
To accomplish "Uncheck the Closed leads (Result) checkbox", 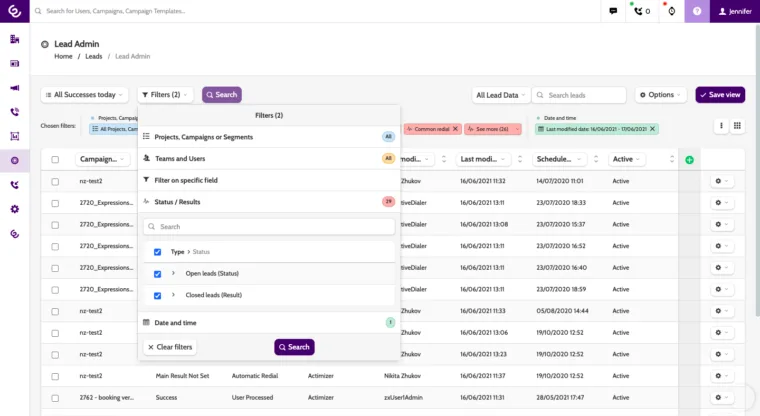I will (158, 296).
